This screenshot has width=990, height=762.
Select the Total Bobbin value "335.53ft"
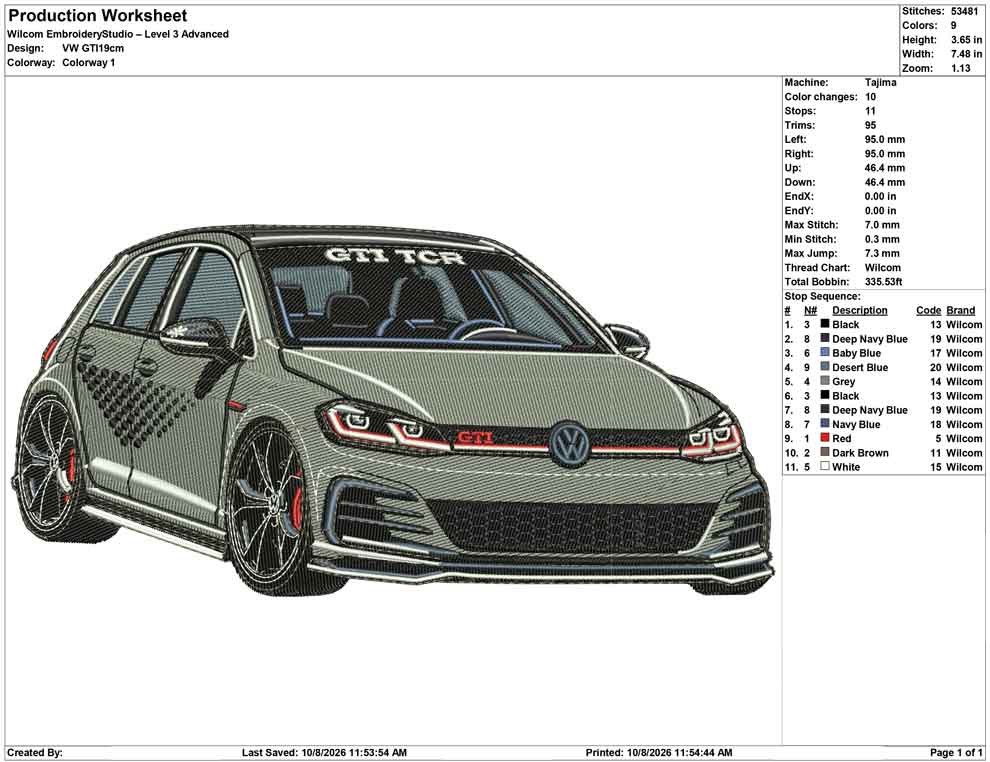tap(883, 282)
